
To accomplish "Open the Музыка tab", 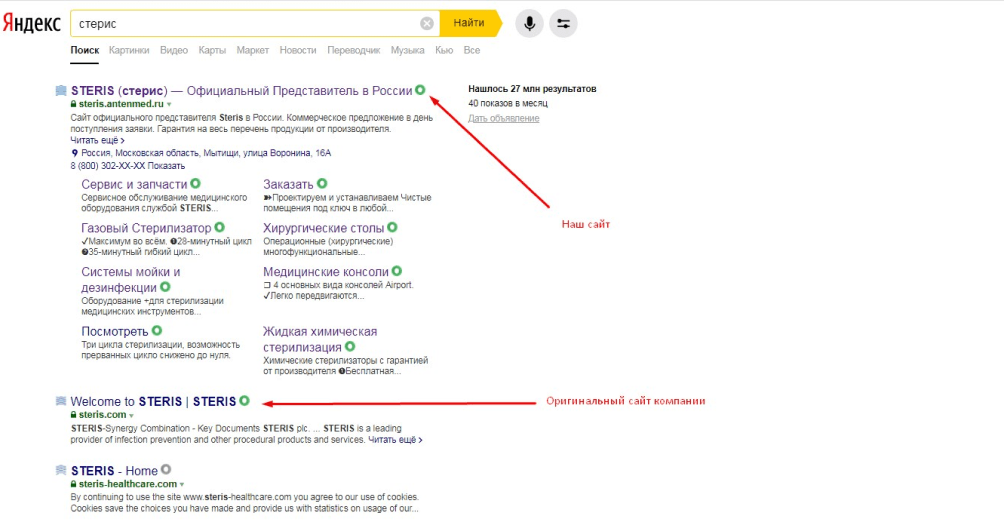I will click(x=407, y=50).
